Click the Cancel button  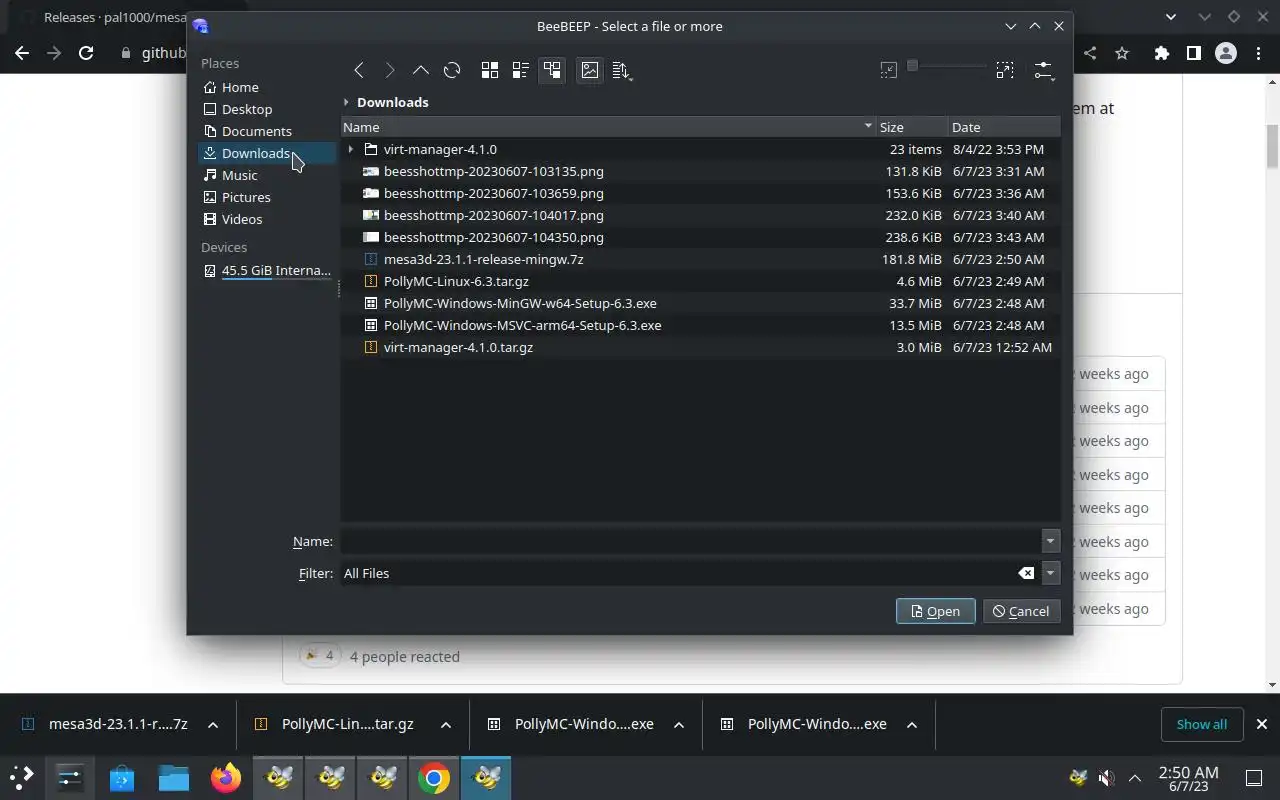(1021, 611)
